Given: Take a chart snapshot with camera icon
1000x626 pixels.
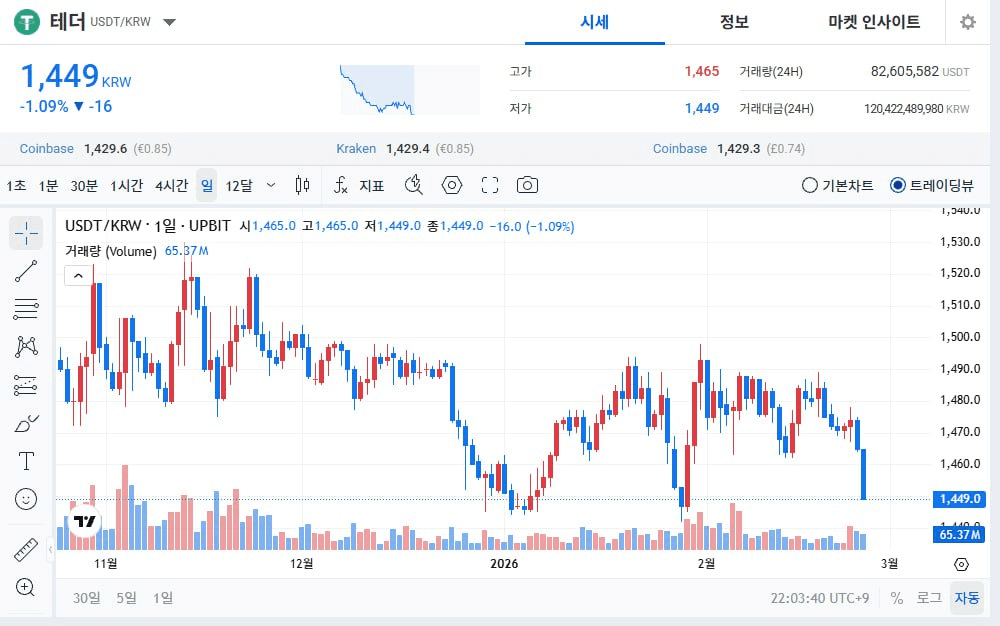Looking at the screenshot, I should [527, 185].
